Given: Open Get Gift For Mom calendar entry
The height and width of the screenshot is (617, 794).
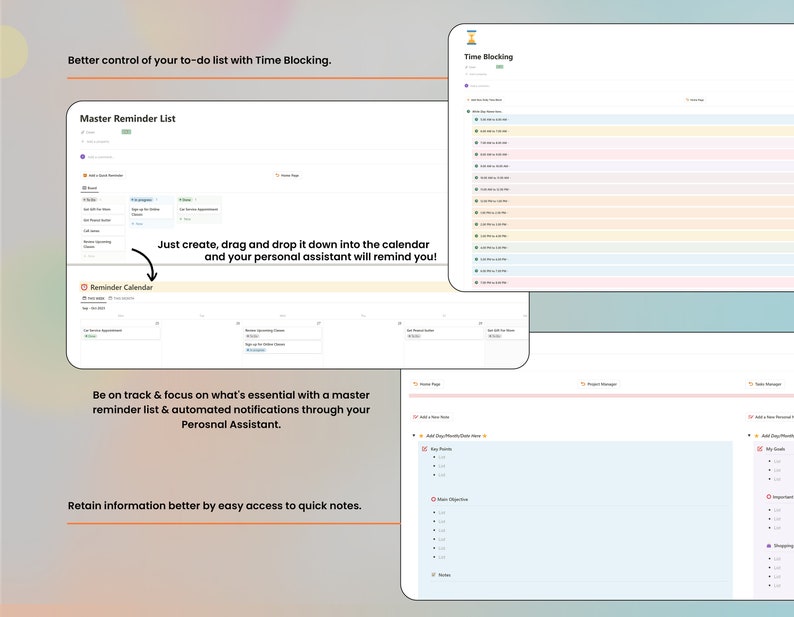Looking at the screenshot, I should coord(507,333).
